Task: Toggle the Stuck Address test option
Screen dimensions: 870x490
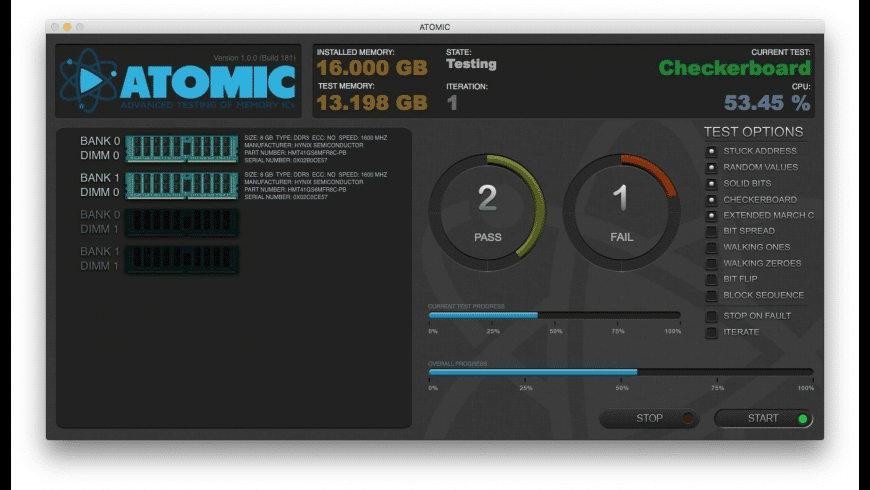Action: coord(711,151)
